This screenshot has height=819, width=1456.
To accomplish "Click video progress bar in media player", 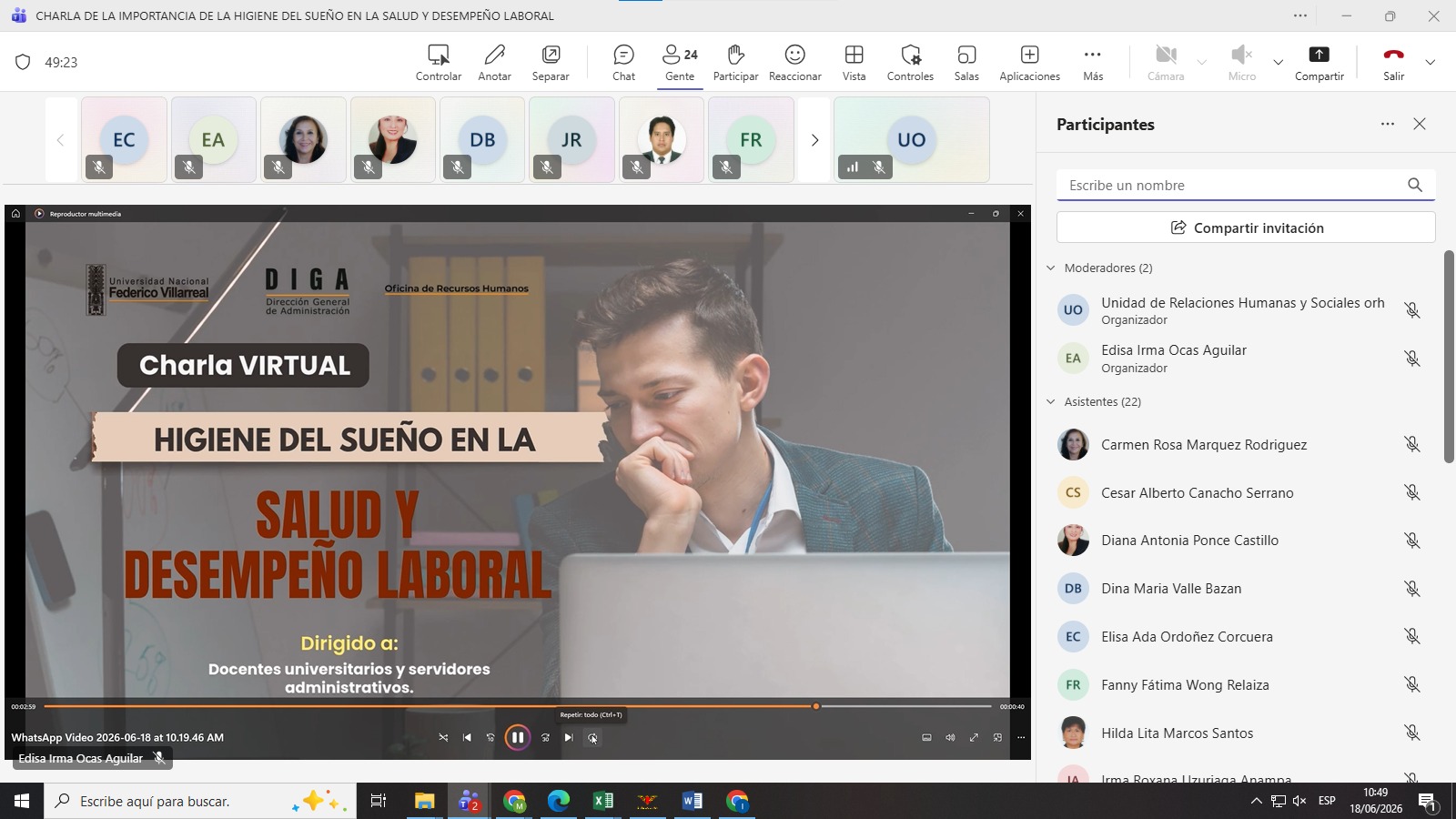I will click(518, 706).
